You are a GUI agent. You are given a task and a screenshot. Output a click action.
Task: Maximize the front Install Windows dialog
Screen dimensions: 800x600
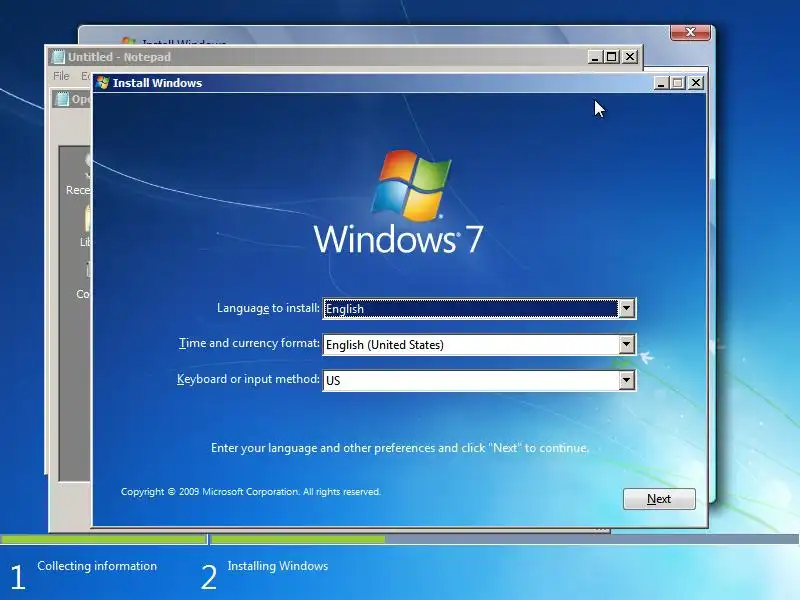point(678,83)
